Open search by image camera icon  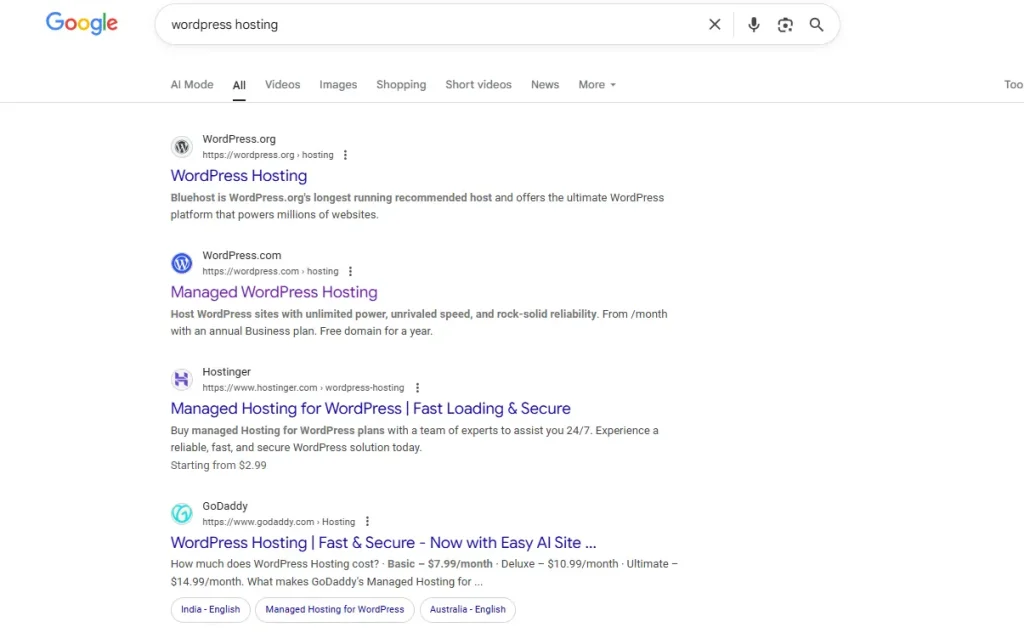click(x=785, y=25)
